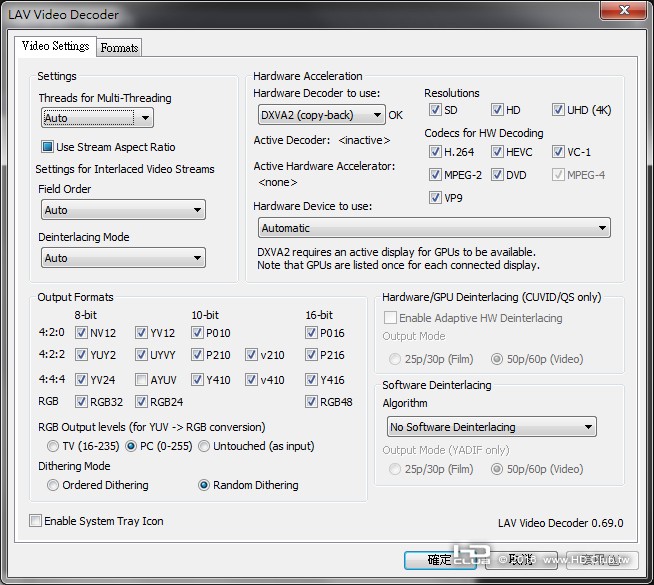Toggle HEVC hardware decoding checkbox

[x=496, y=151]
